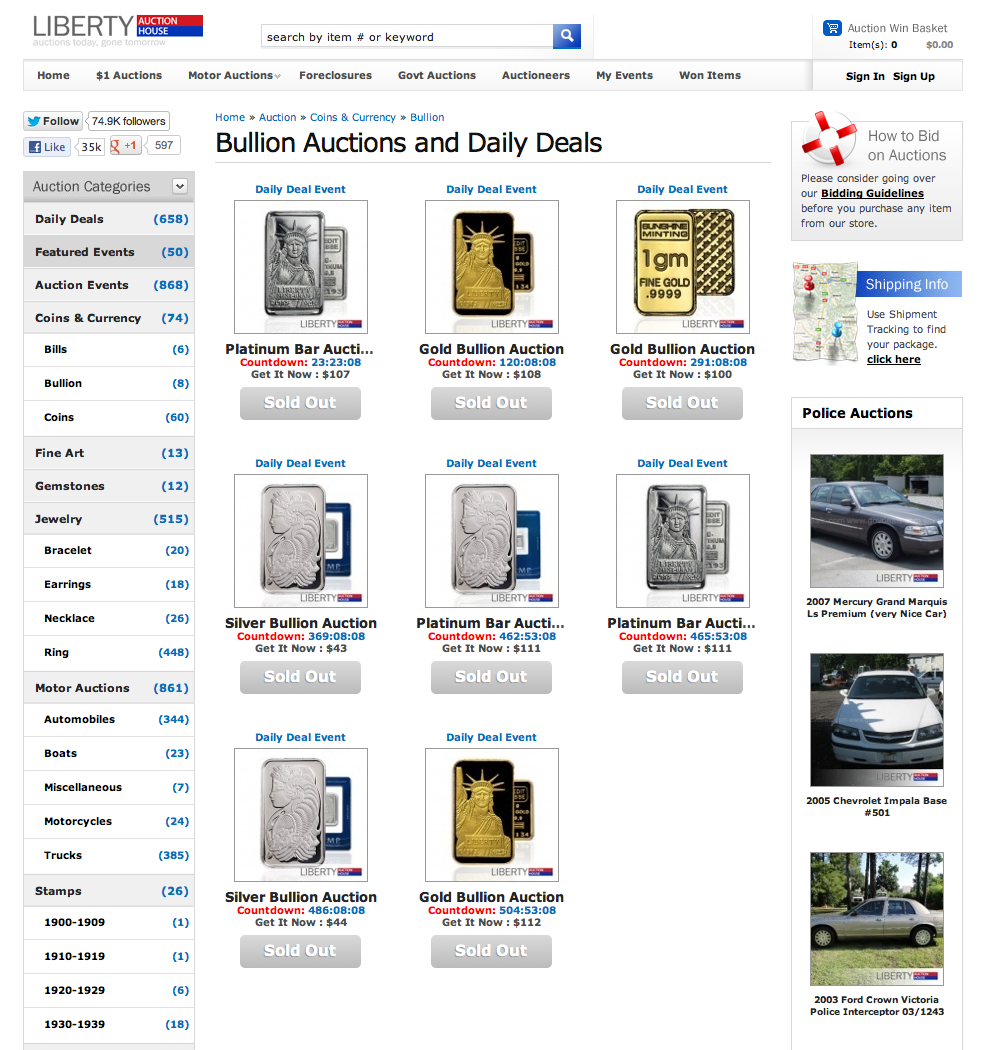Type in the search by item field

pyautogui.click(x=407, y=37)
